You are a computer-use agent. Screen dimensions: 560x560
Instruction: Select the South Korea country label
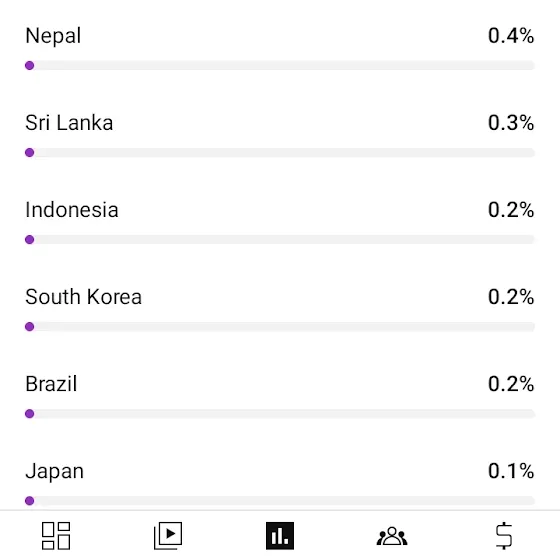[84, 297]
